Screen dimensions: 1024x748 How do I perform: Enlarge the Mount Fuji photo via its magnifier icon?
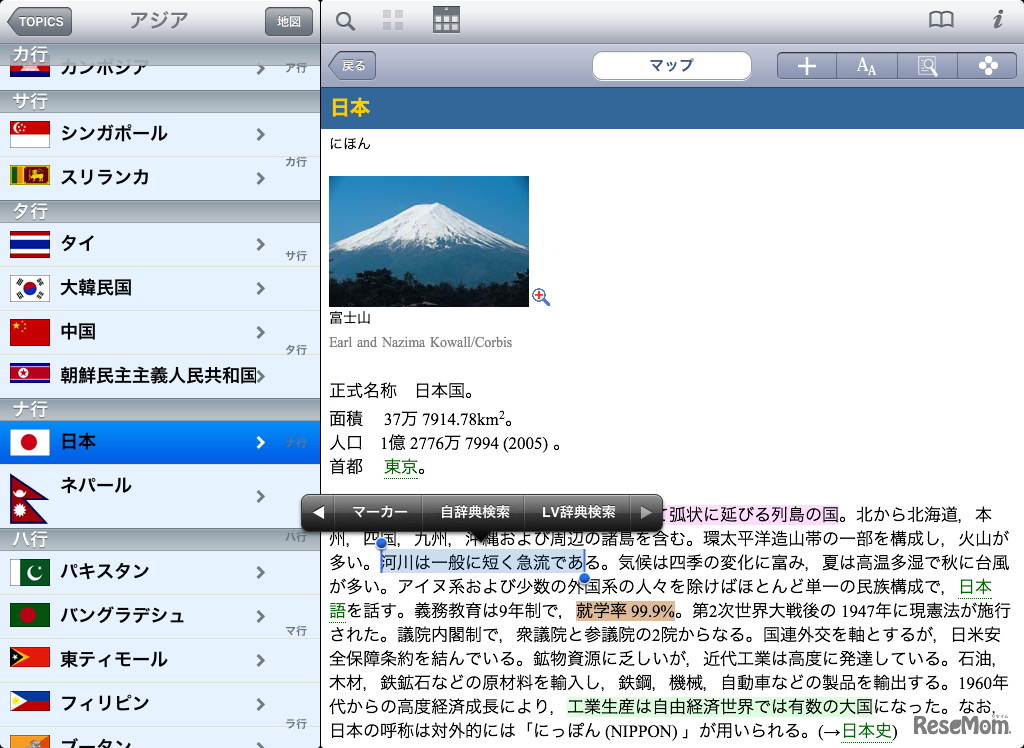541,298
